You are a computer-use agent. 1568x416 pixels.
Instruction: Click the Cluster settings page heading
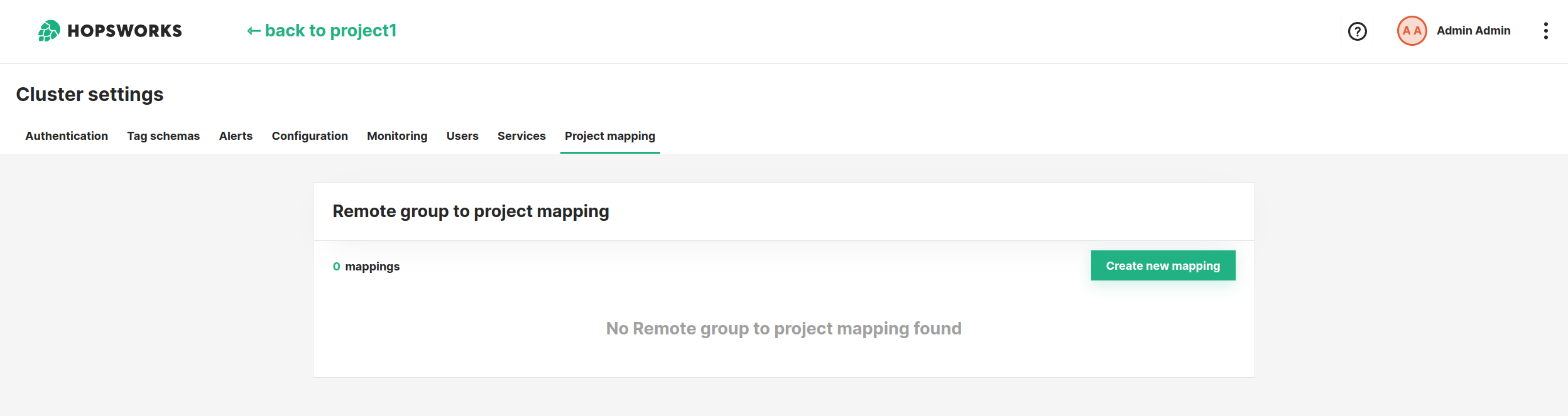click(x=90, y=94)
